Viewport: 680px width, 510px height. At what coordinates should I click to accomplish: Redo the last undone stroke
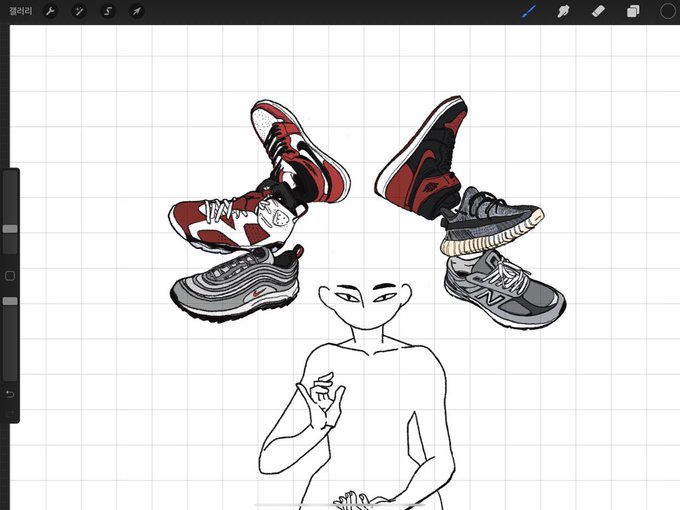10,414
